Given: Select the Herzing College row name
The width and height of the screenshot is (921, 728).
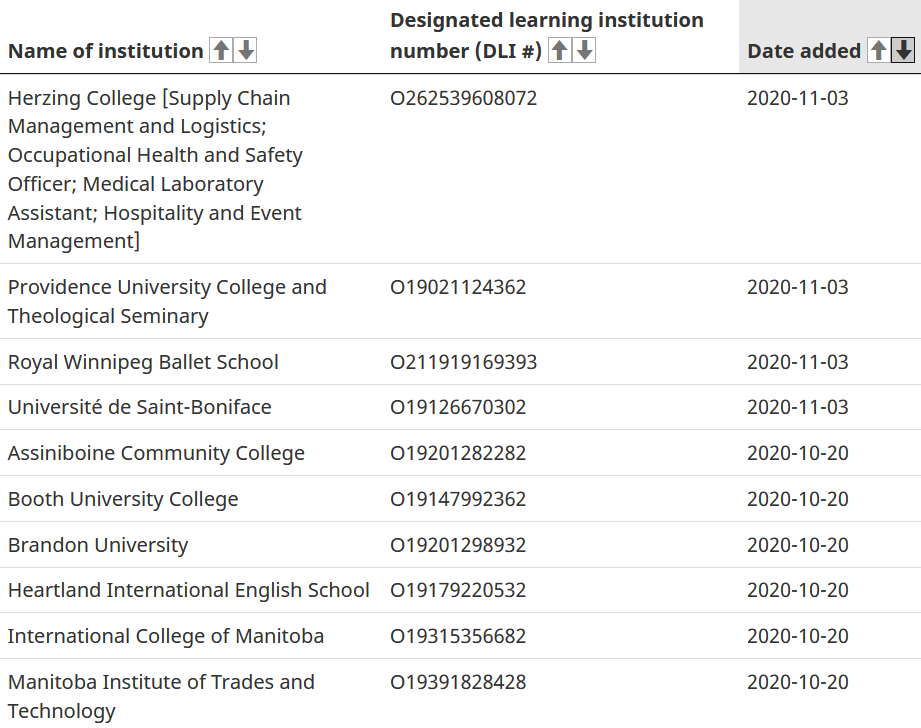Looking at the screenshot, I should click(155, 169).
